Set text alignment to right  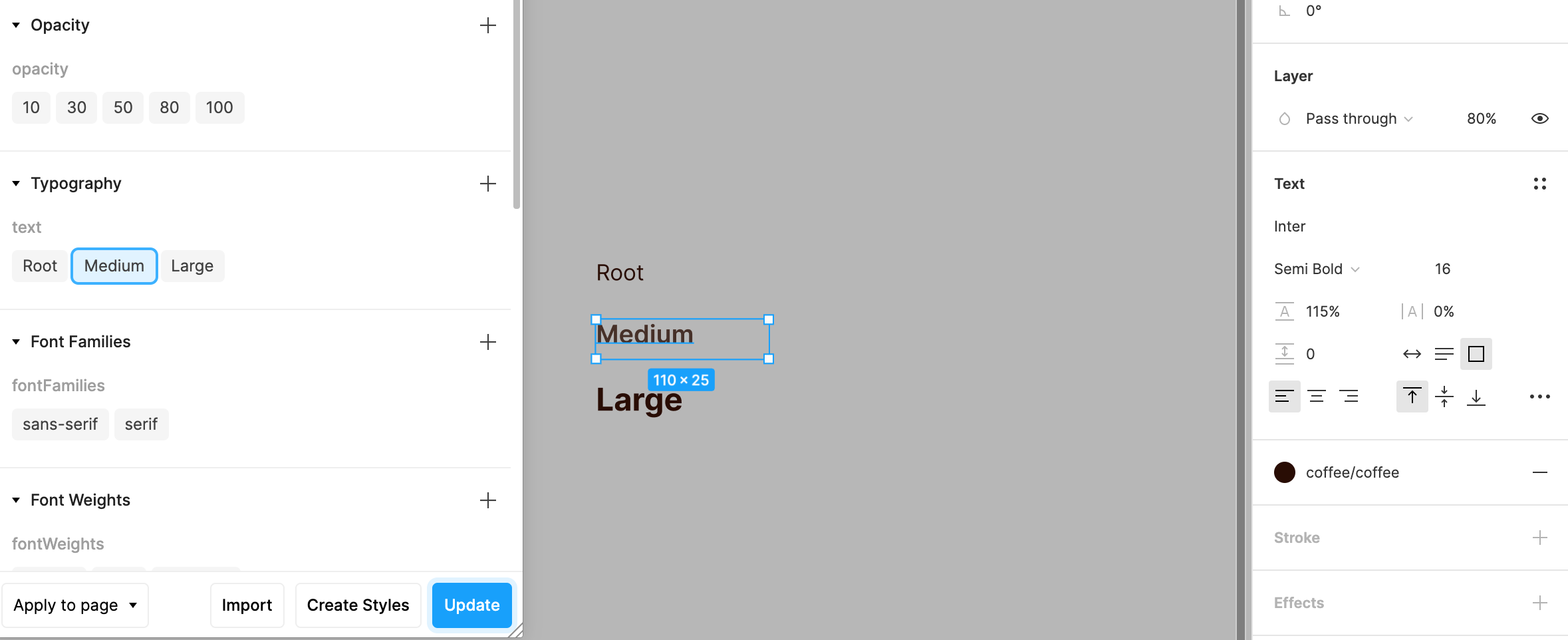1350,396
